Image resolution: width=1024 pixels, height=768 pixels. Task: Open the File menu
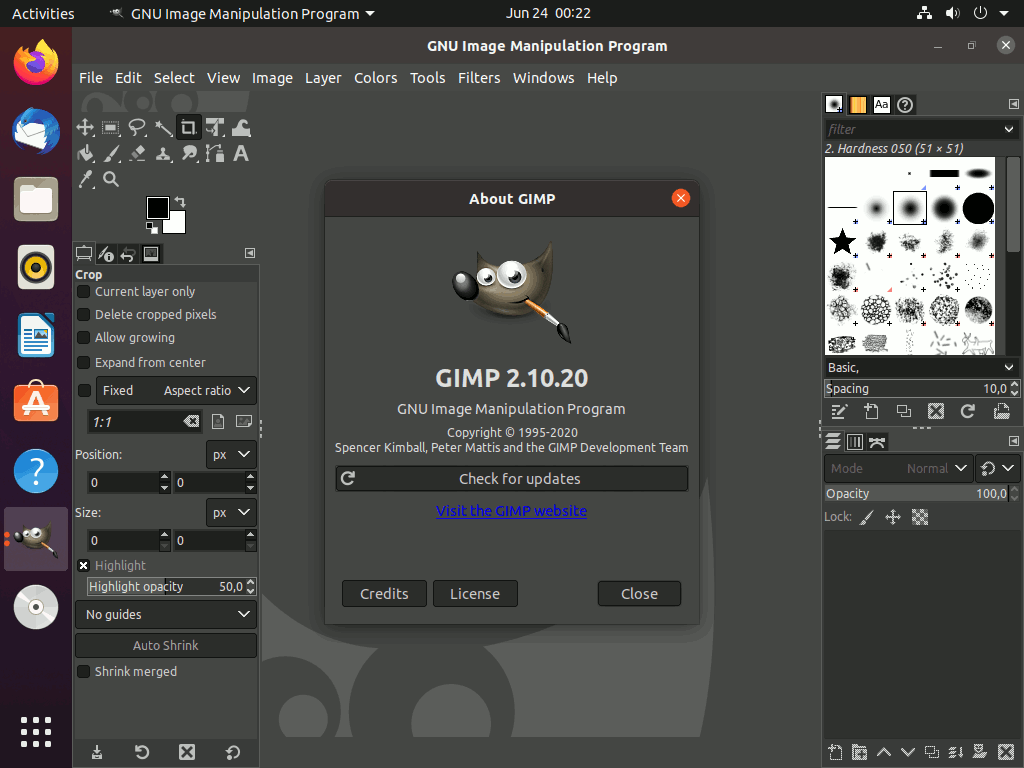click(91, 78)
